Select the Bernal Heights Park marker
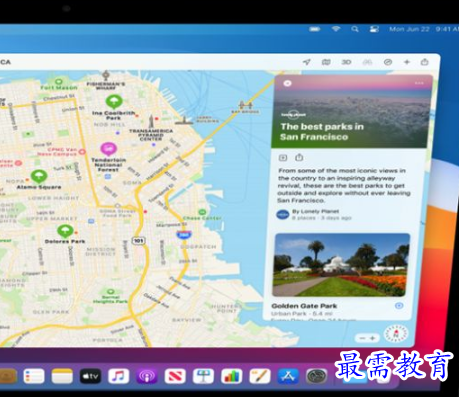 coord(111,292)
